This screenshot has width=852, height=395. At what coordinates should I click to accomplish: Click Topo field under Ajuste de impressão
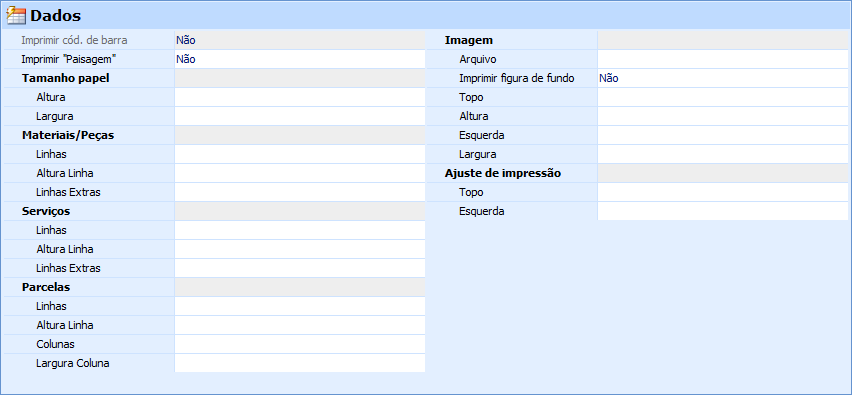tap(722, 192)
